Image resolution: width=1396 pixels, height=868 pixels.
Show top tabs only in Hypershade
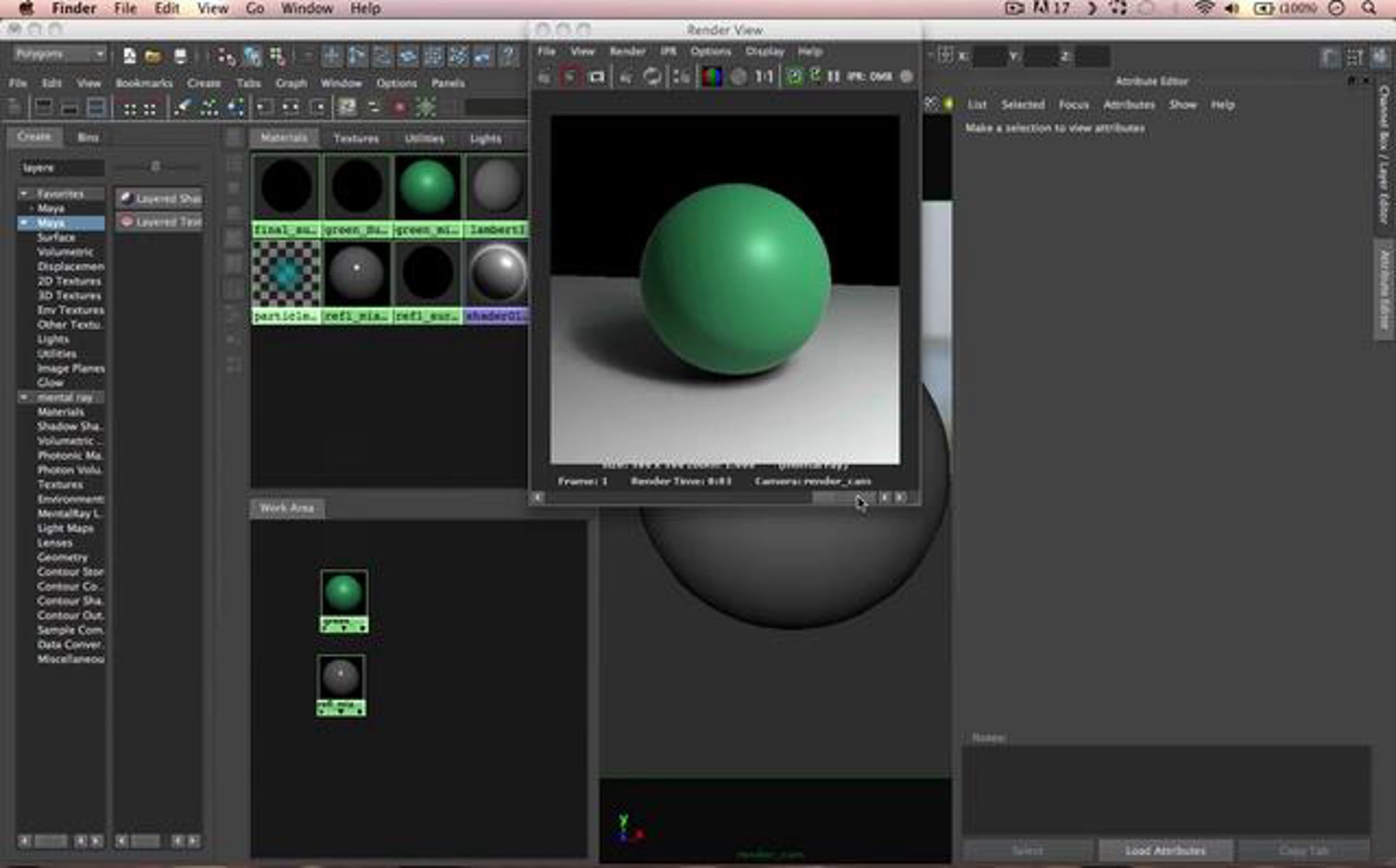pos(44,108)
